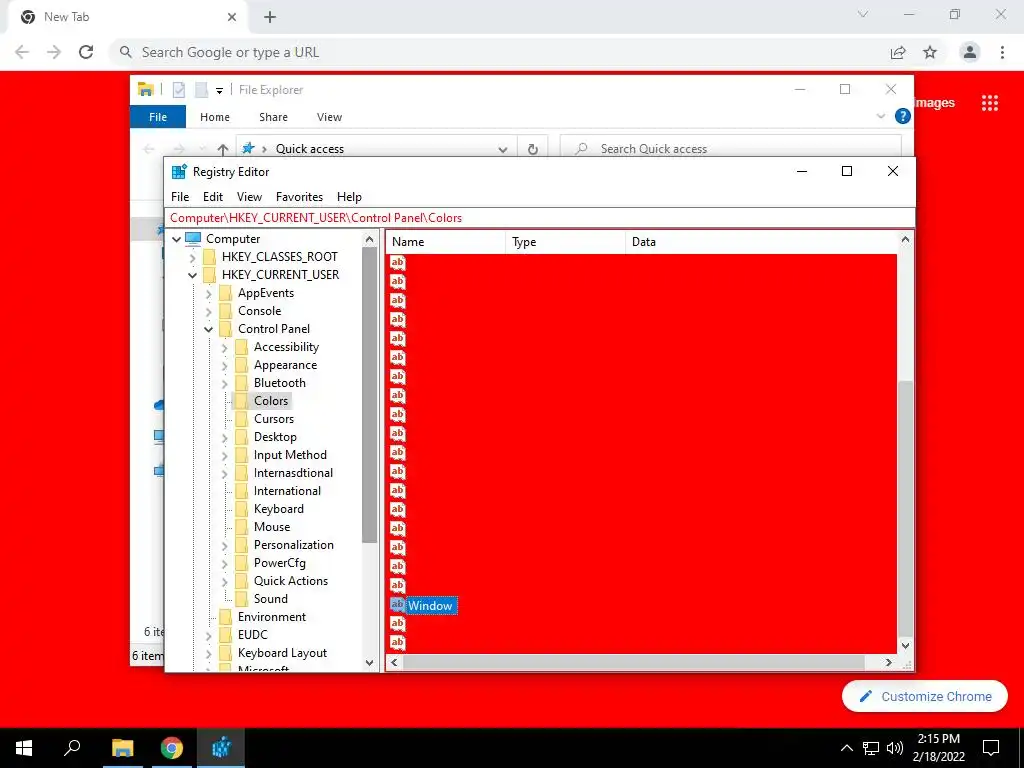Image resolution: width=1024 pixels, height=768 pixels.
Task: Select the Computer root icon
Action: 193,238
